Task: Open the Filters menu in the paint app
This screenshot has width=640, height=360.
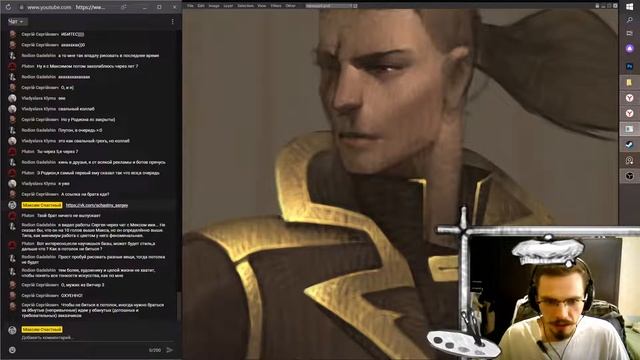Action: pos(276,6)
